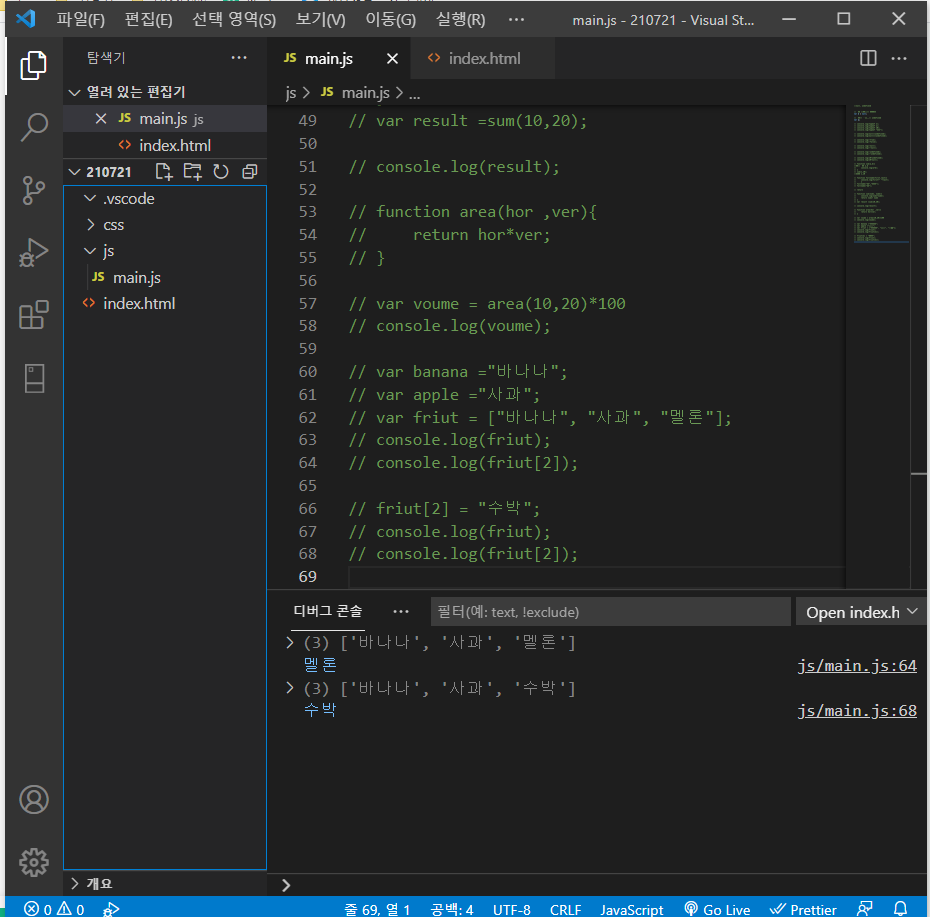
Task: Select the debug console (디버그 콘솔) panel tab
Action: pyautogui.click(x=327, y=611)
